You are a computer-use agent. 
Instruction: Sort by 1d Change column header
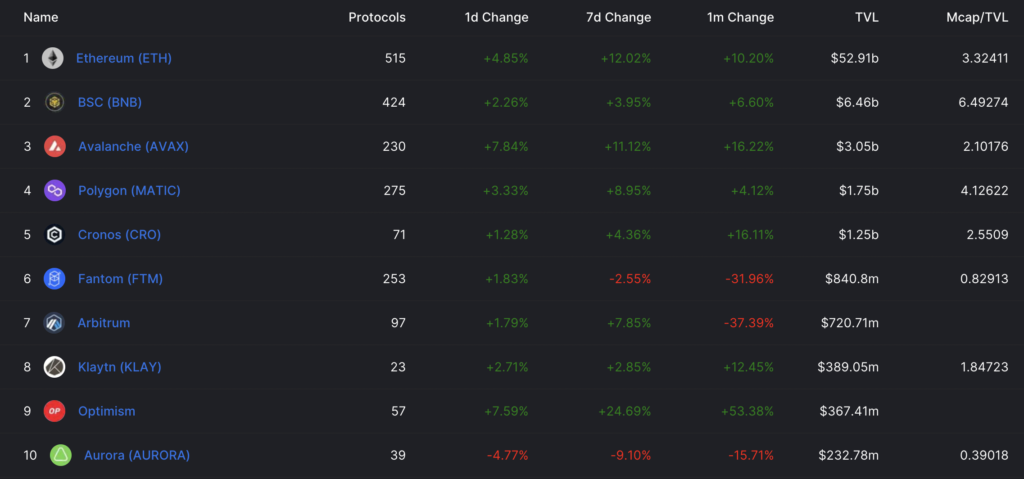click(497, 17)
